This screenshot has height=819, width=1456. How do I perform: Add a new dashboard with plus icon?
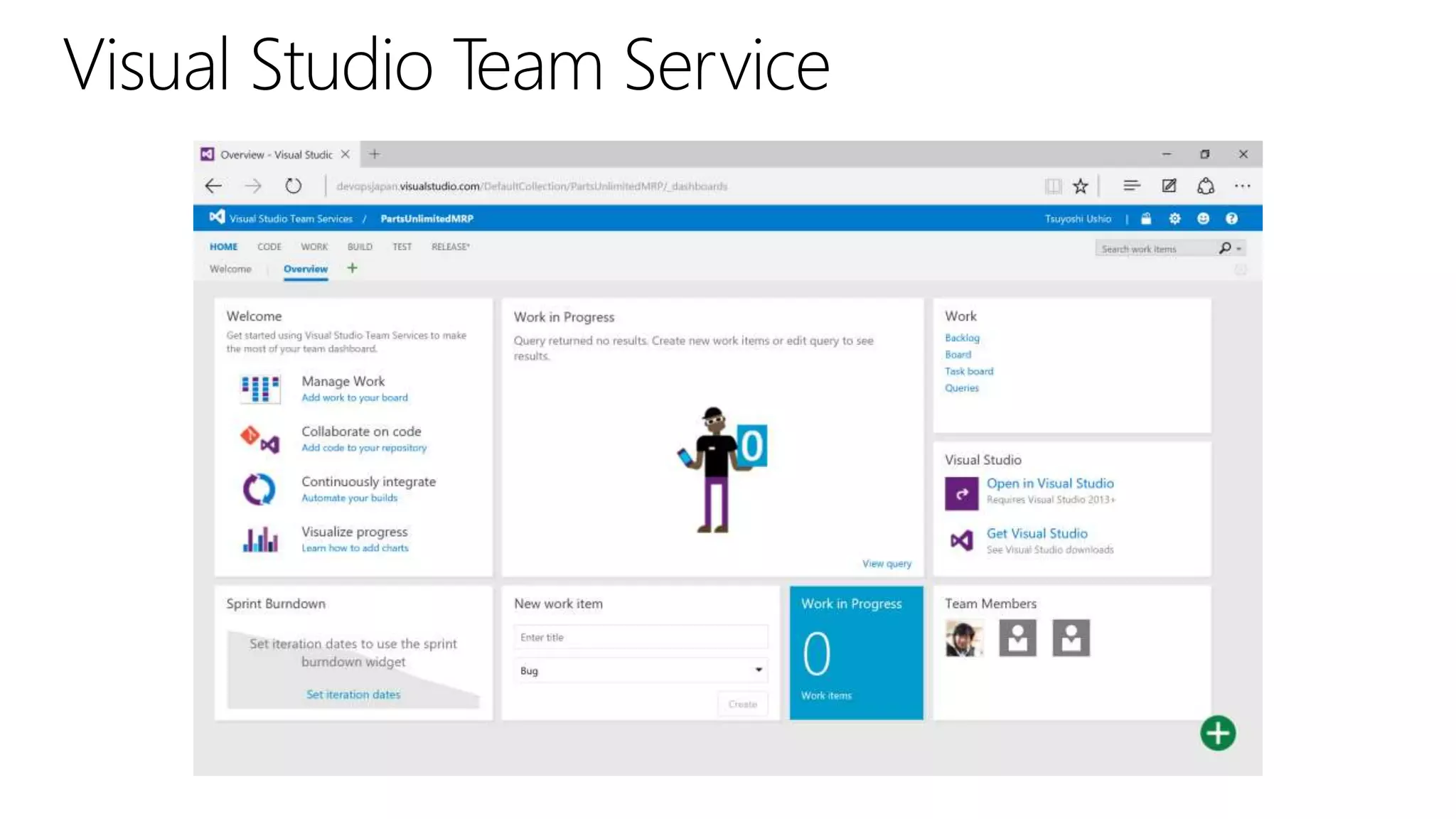[352, 268]
